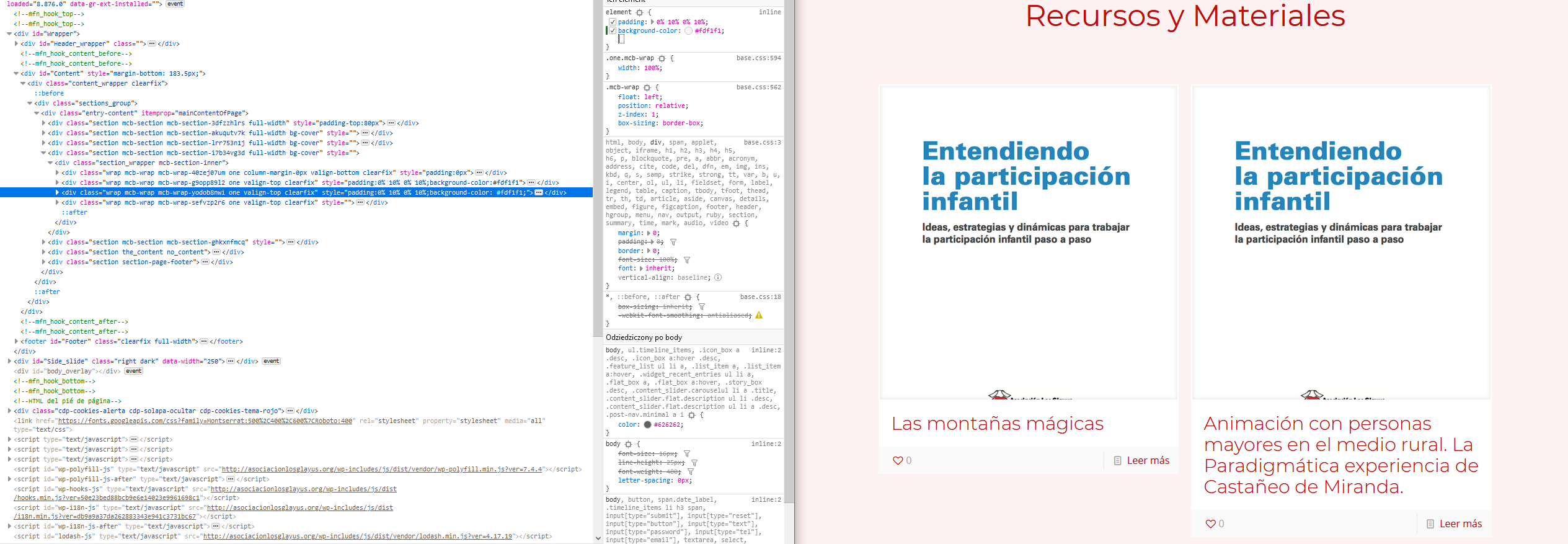The image size is (1568, 544).
Task: Click the filter icon beside overridden 'font-size: 100%'
Action: click(x=687, y=260)
